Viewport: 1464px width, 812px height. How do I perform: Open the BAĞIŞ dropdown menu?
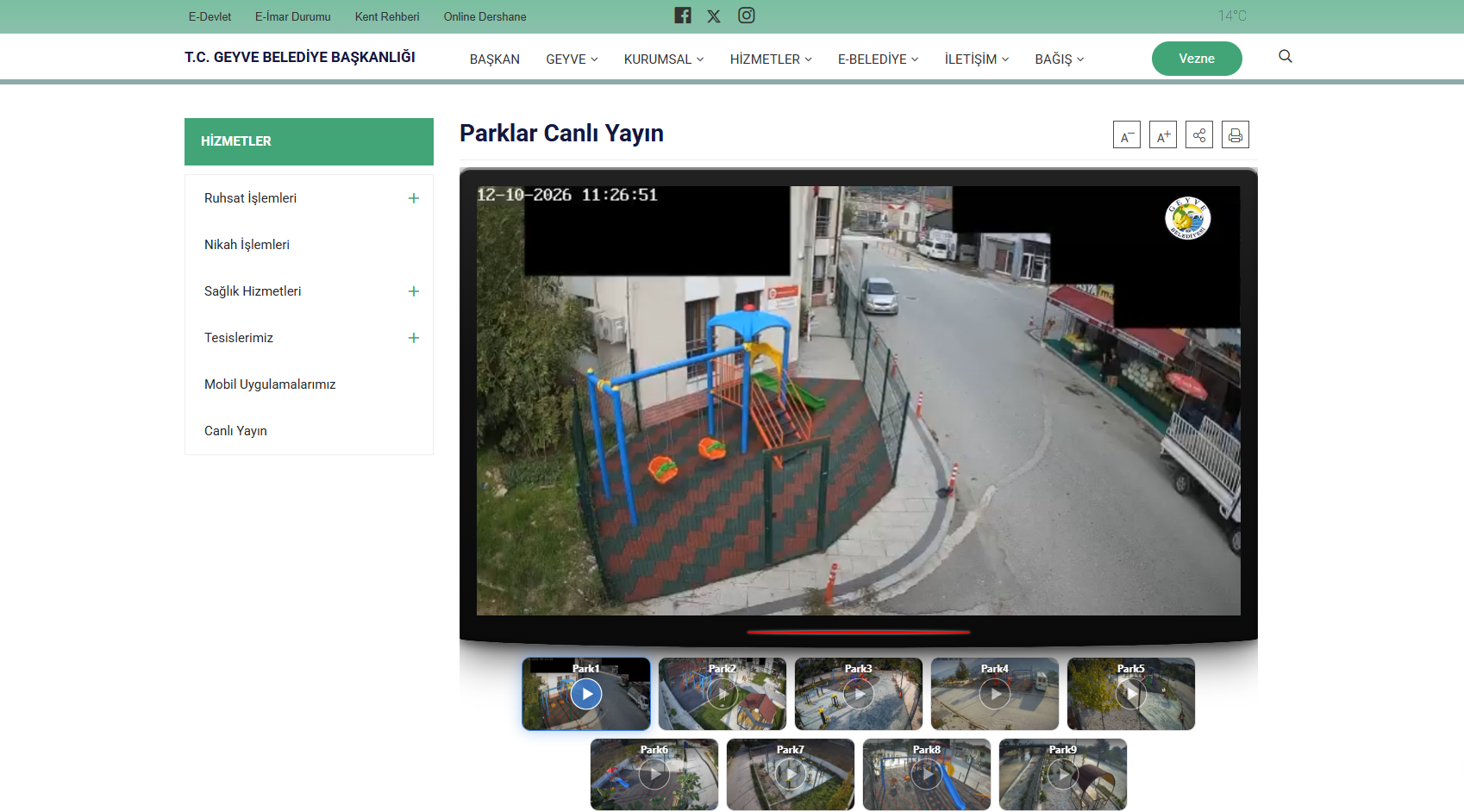tap(1060, 59)
